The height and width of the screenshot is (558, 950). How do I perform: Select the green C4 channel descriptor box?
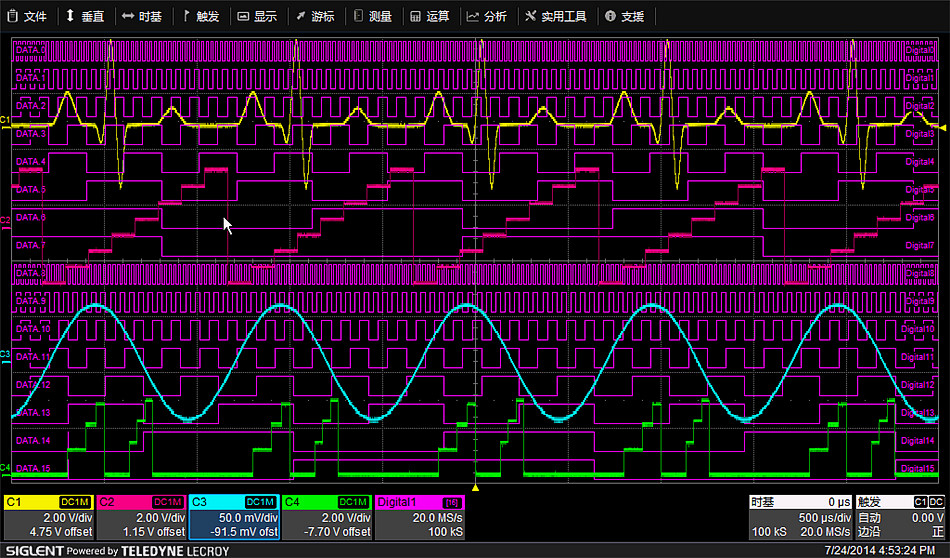pos(327,517)
